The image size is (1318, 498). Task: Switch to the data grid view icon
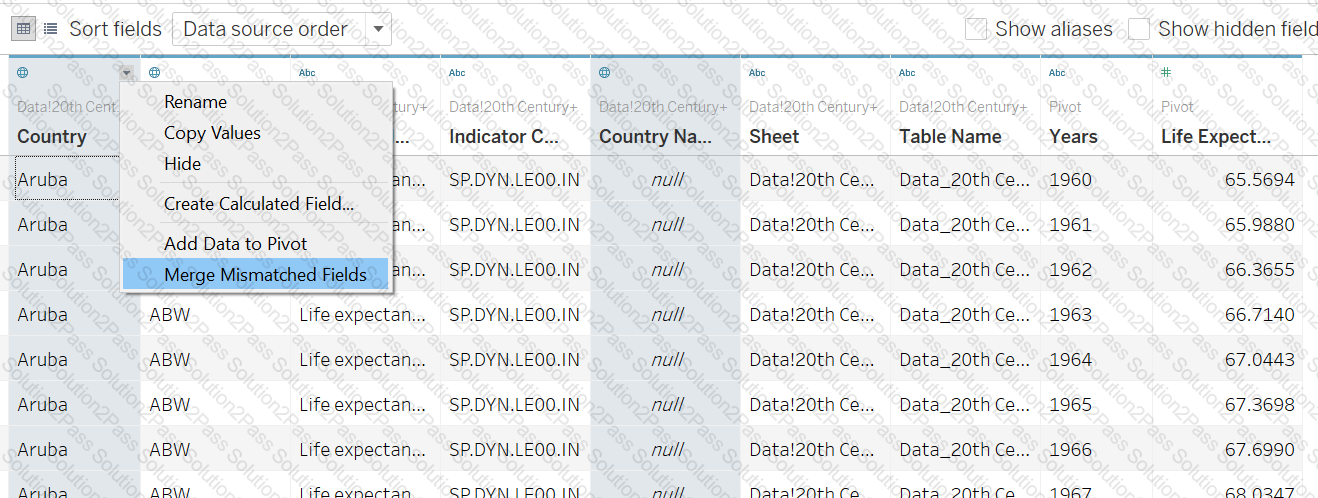(23, 29)
